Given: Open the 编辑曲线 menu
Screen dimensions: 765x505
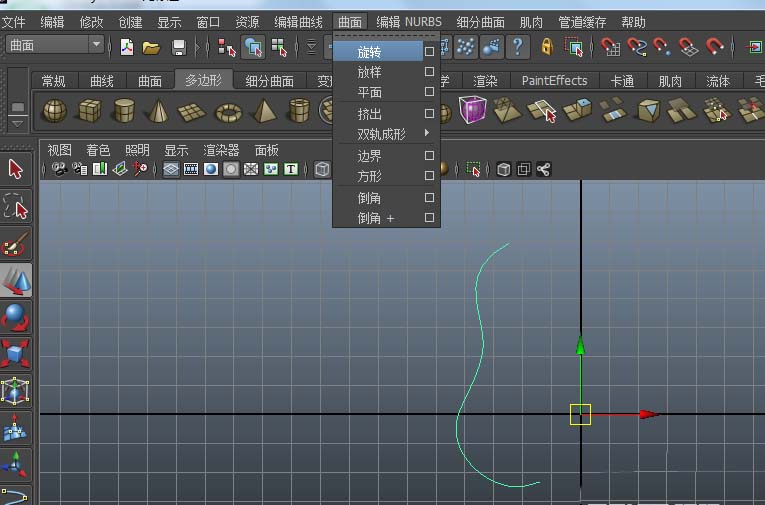Looking at the screenshot, I should [298, 22].
